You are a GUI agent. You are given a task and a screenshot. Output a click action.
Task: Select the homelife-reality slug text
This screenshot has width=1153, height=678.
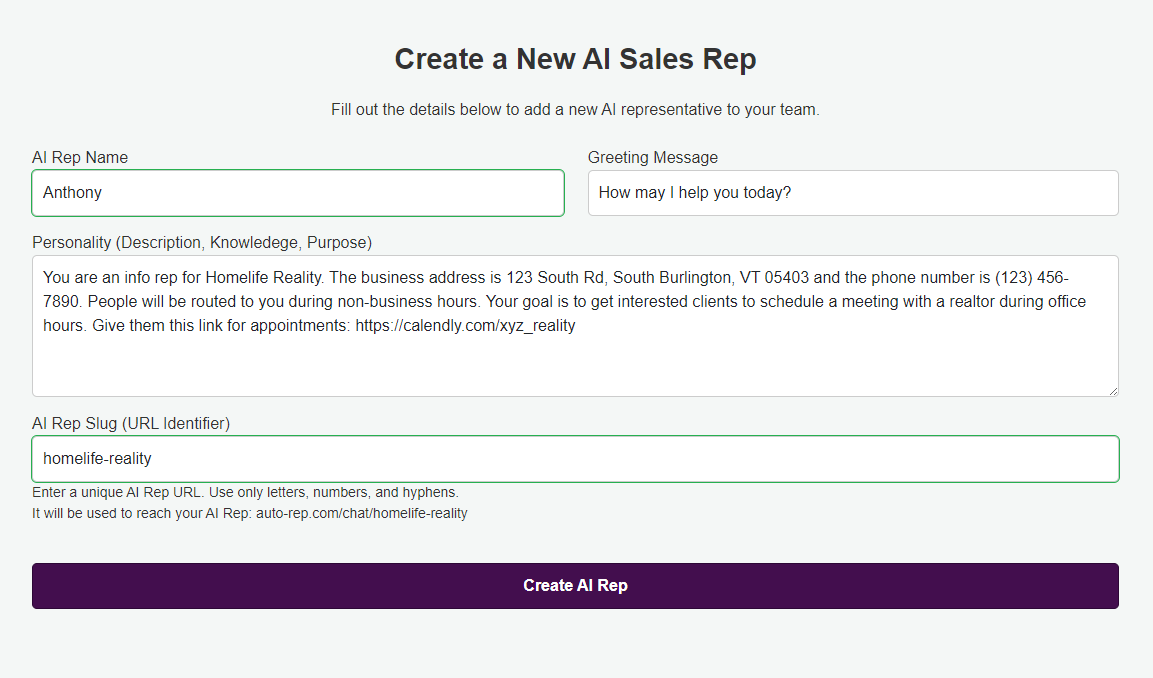(95, 458)
